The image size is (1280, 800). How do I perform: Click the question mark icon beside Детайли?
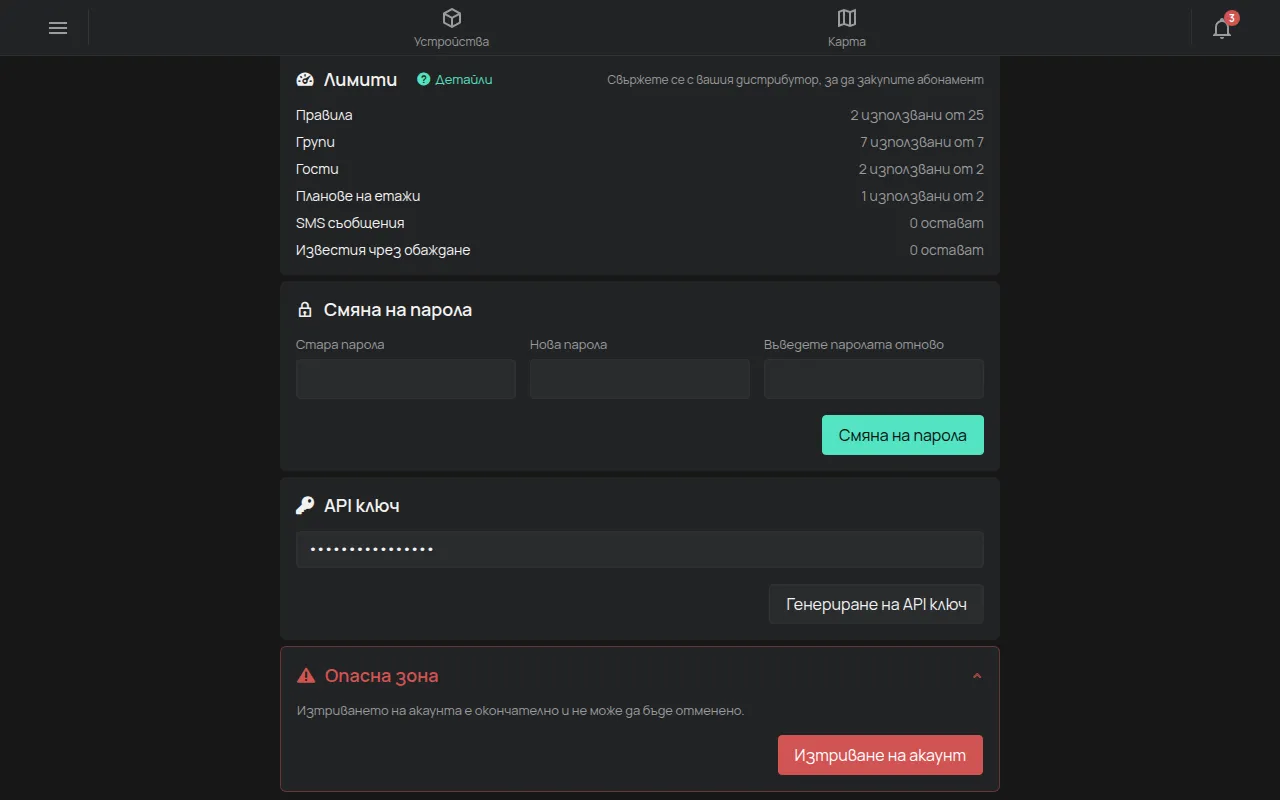[x=423, y=80]
